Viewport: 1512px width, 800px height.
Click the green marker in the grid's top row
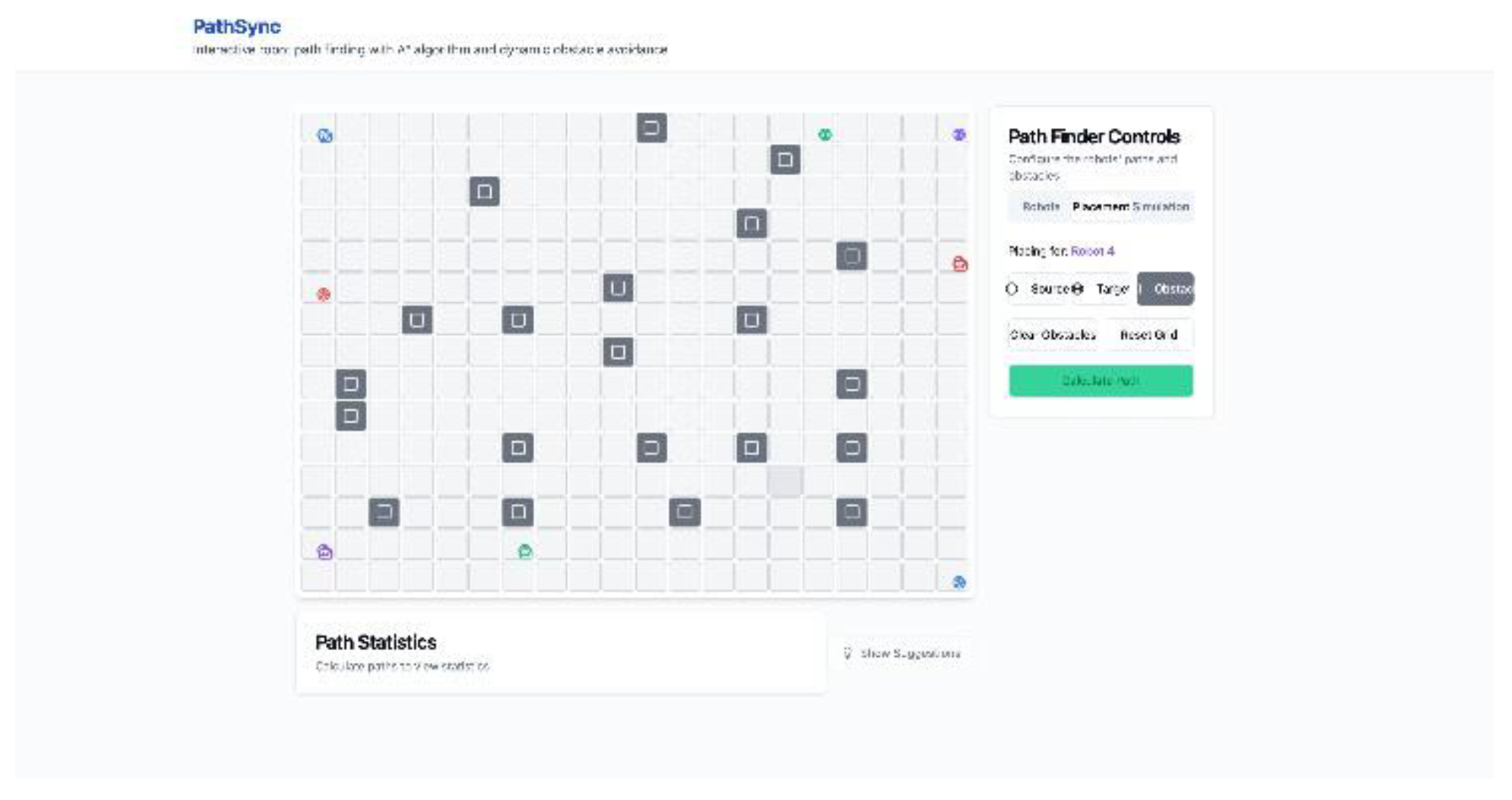[825, 135]
